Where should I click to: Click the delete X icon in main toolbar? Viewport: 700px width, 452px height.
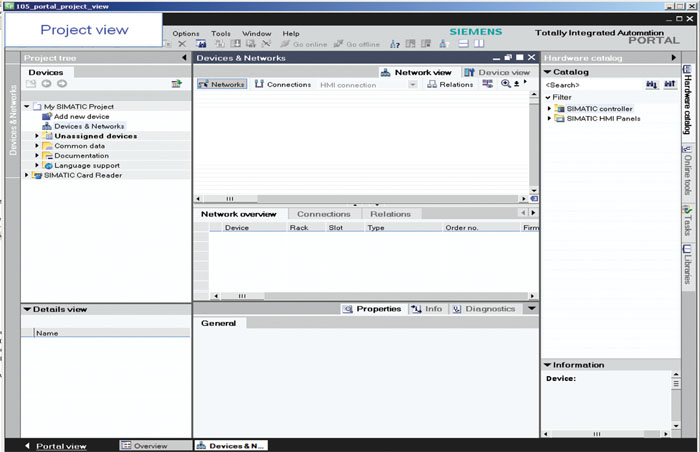(x=182, y=44)
